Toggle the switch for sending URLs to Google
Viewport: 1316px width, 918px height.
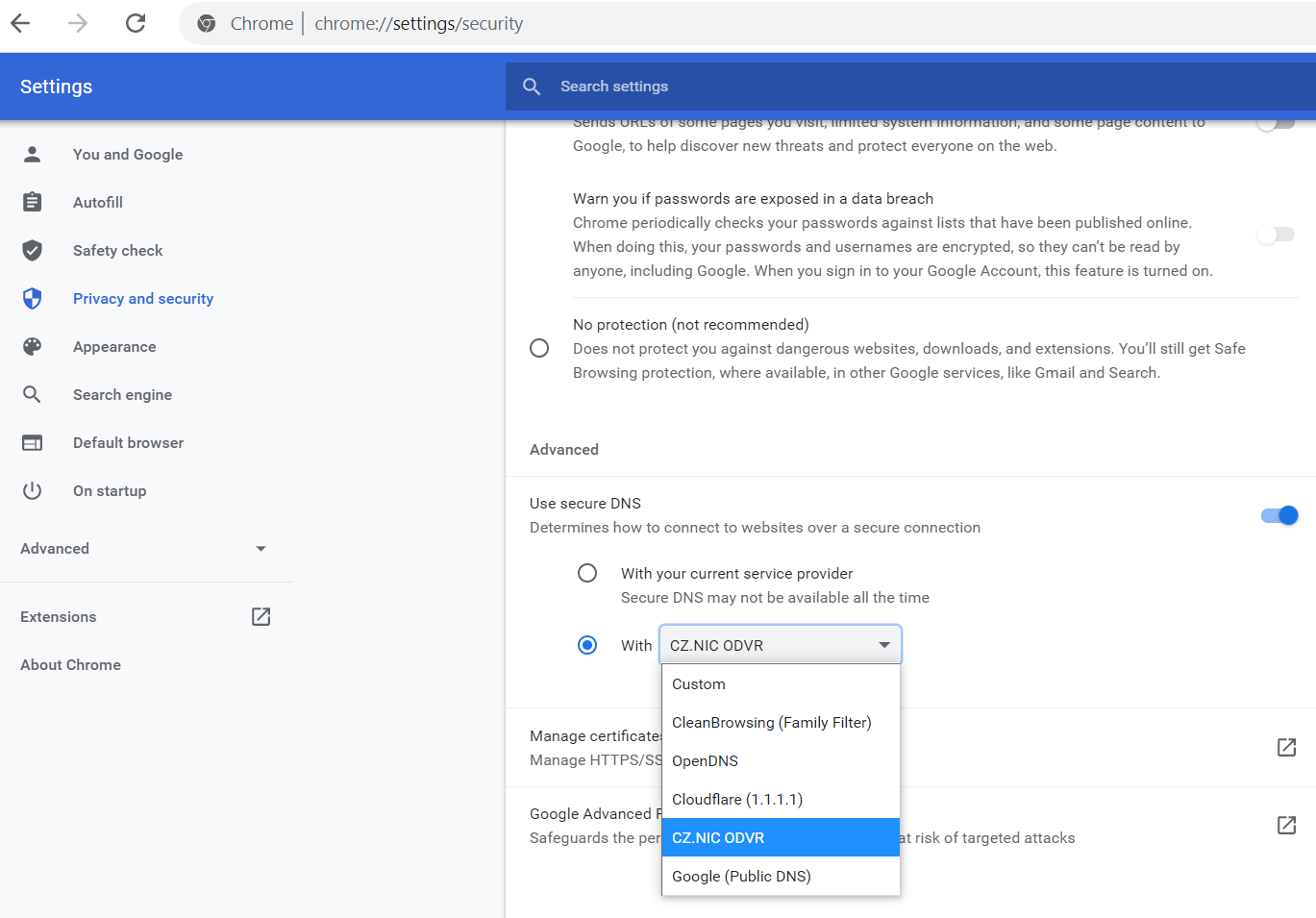click(1276, 123)
